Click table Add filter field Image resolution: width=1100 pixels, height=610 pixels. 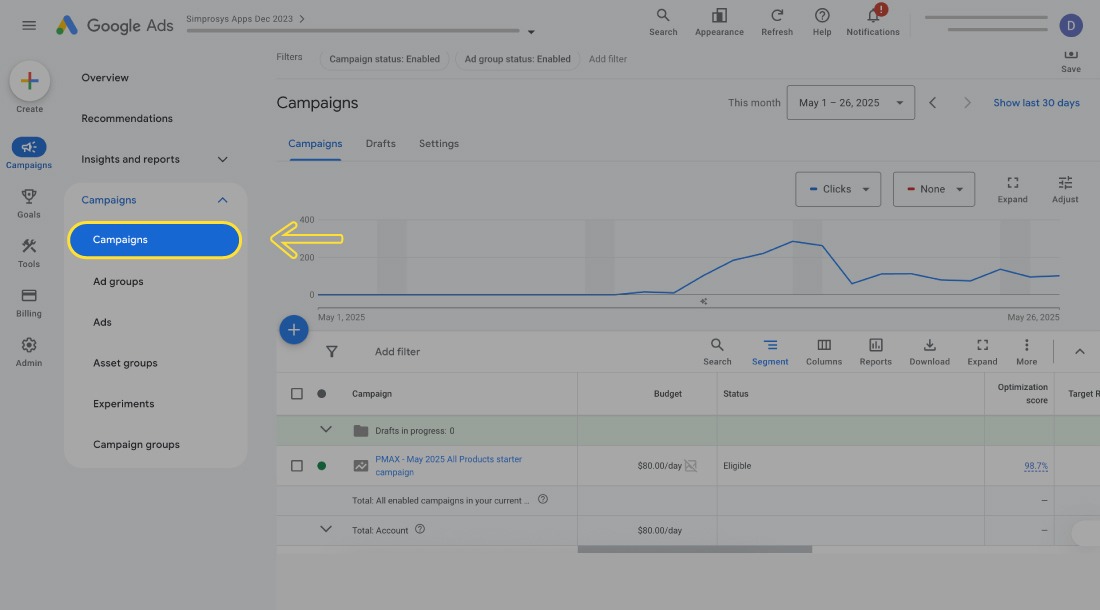pyautogui.click(x=397, y=351)
